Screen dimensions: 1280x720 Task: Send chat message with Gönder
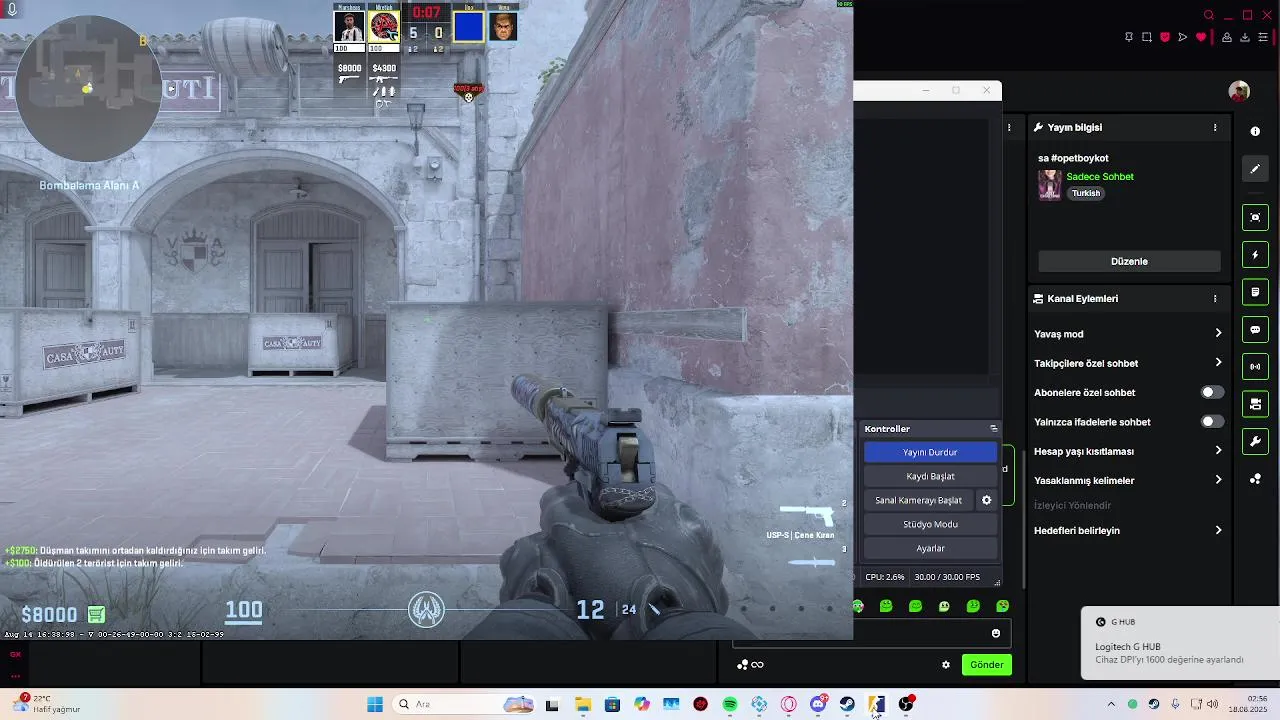click(986, 665)
